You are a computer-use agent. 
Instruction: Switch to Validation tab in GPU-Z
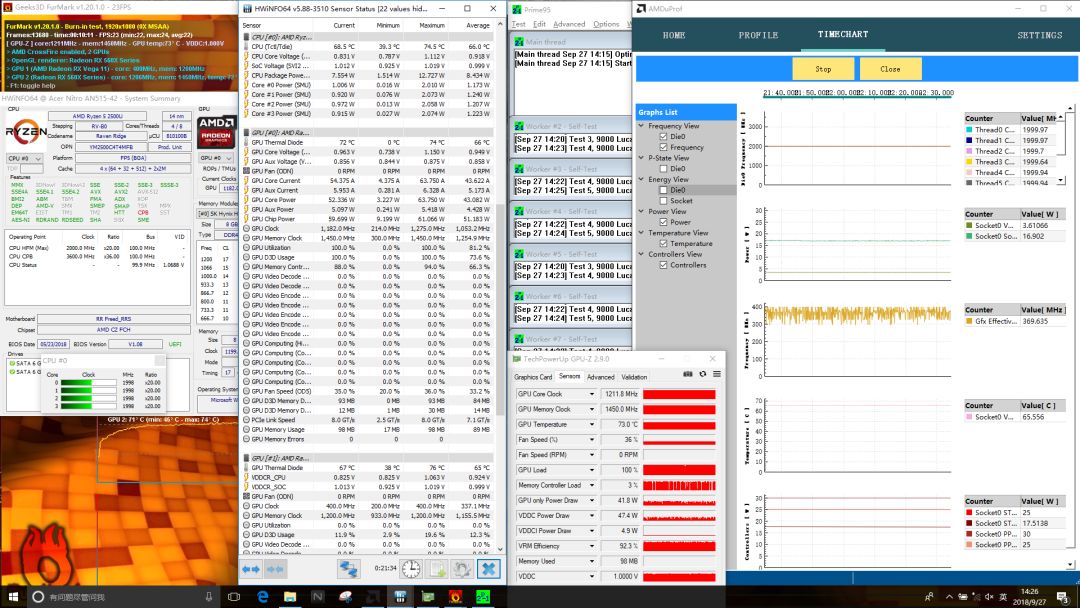(634, 377)
